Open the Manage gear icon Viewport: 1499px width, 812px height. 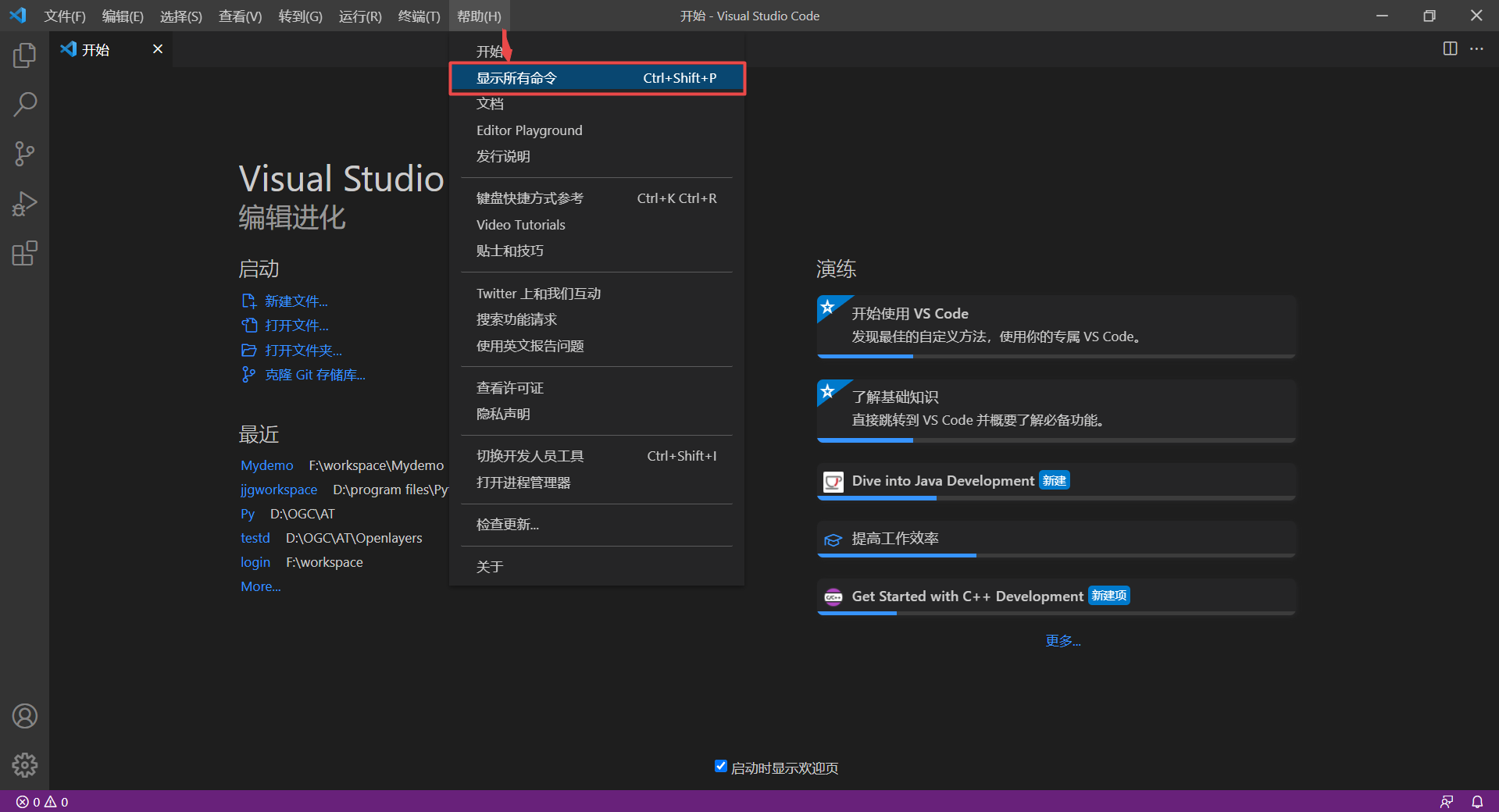coord(24,765)
